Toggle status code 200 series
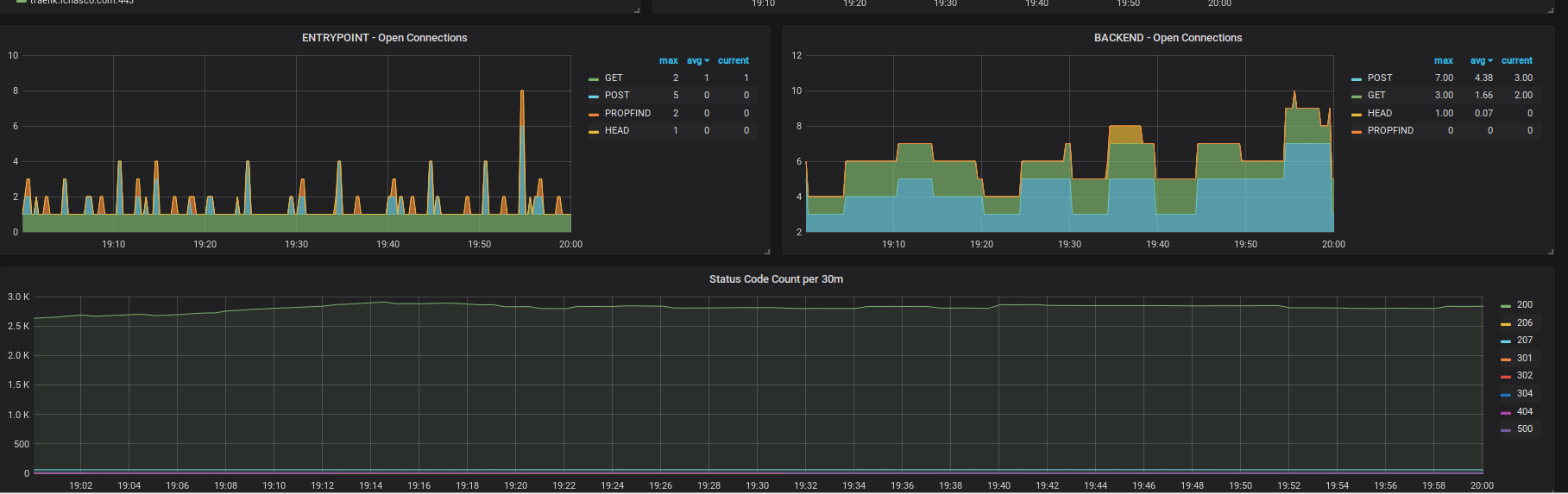Image resolution: width=1568 pixels, height=494 pixels. [x=1525, y=304]
